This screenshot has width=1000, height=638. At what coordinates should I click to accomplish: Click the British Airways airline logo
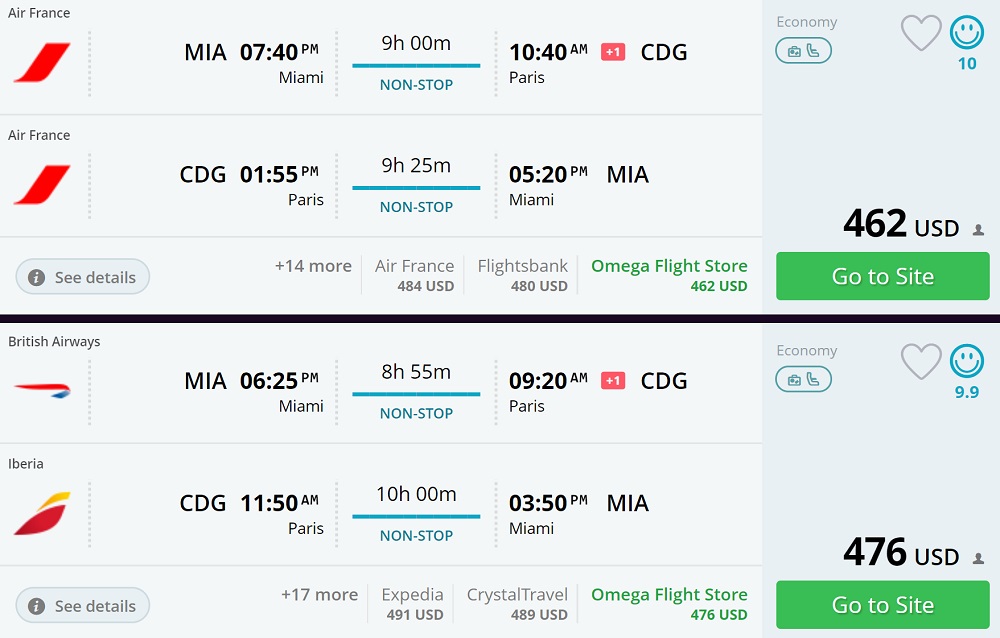[40, 390]
